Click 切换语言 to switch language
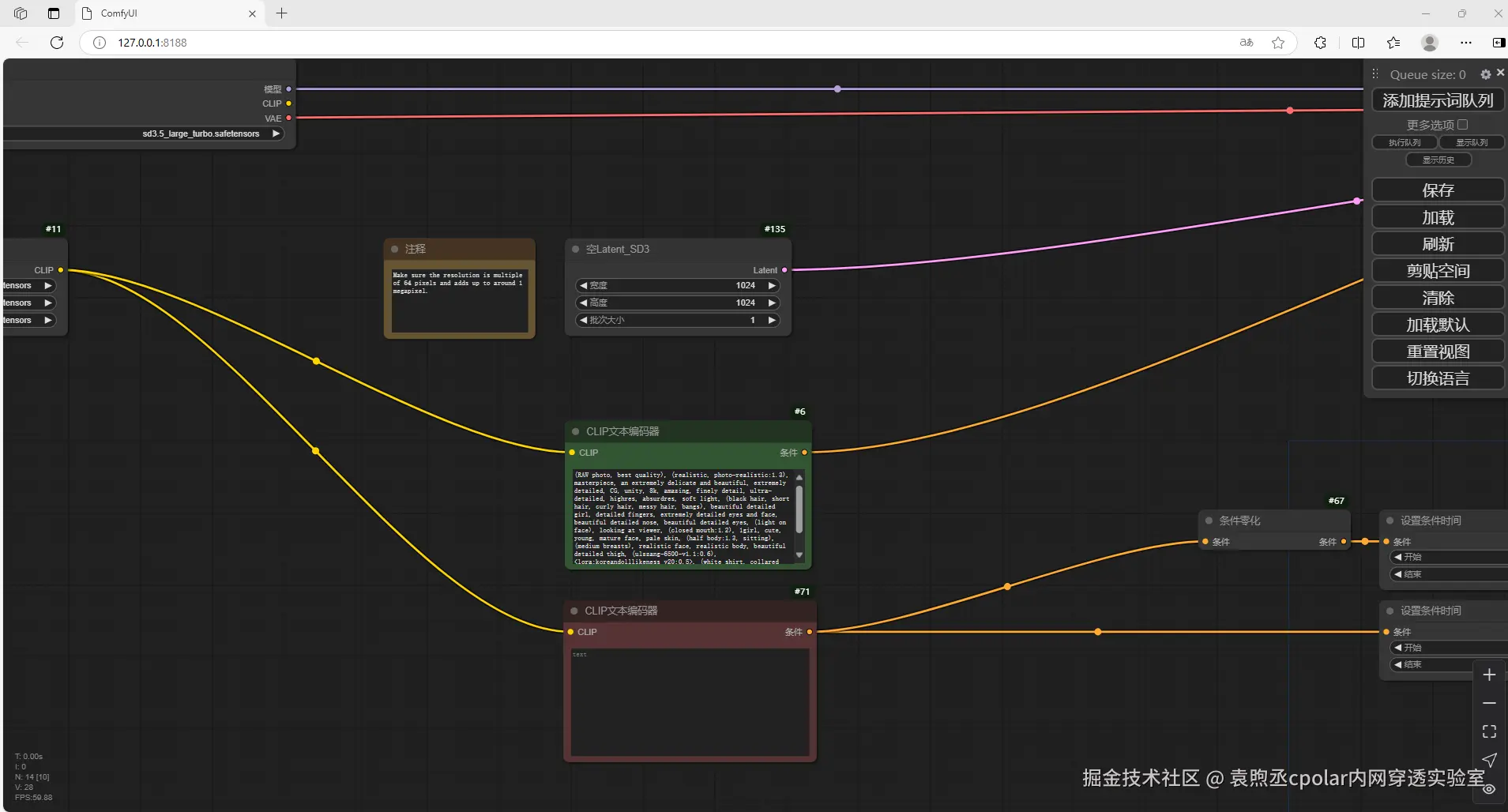Screen dimensions: 1508x812 (x=1438, y=378)
